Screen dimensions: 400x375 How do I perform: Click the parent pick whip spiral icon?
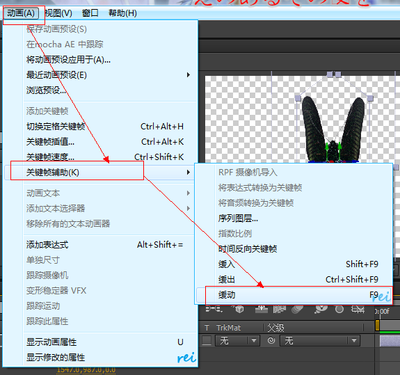pos(271,341)
